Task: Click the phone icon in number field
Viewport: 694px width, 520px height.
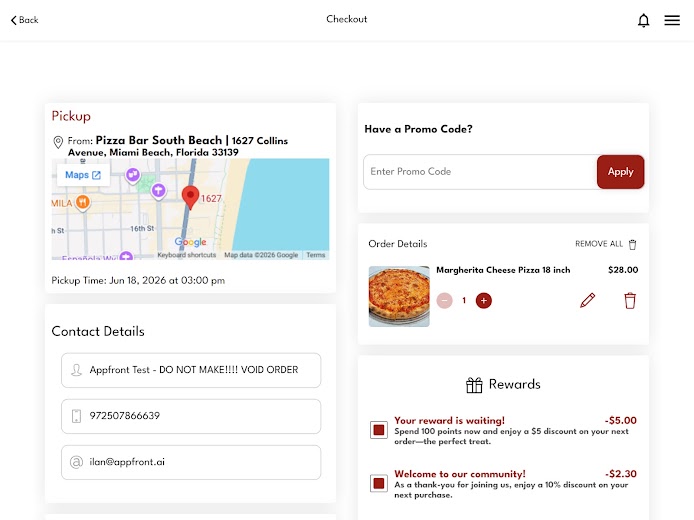Action: point(77,416)
